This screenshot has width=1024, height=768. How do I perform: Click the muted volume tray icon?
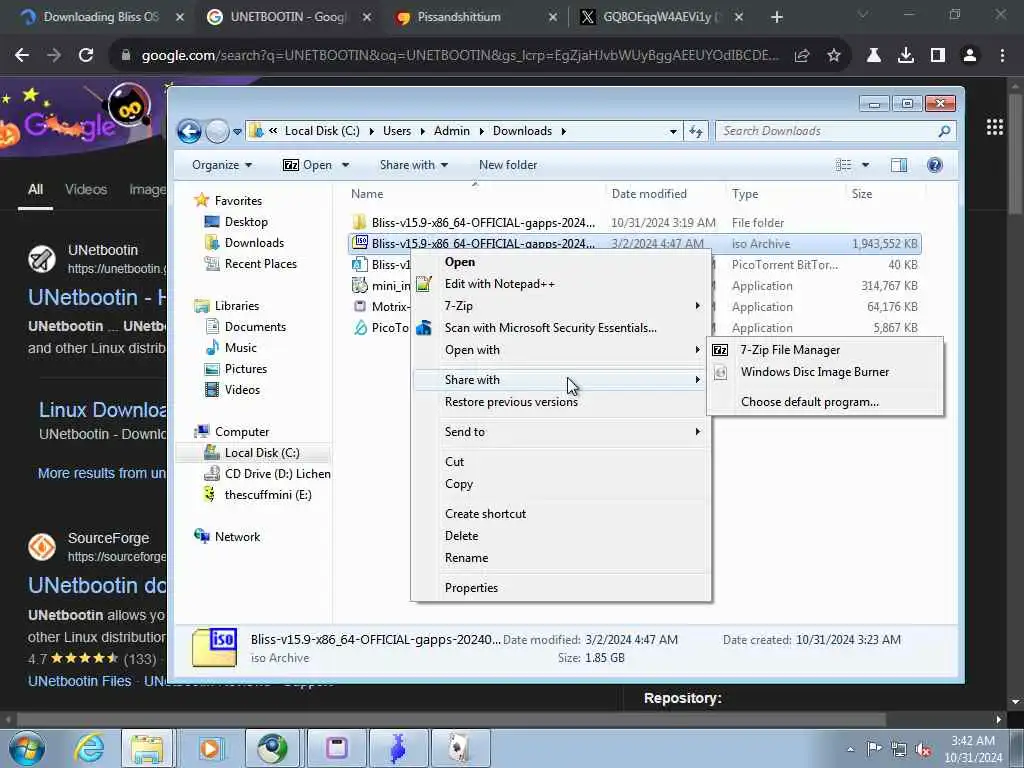[923, 750]
